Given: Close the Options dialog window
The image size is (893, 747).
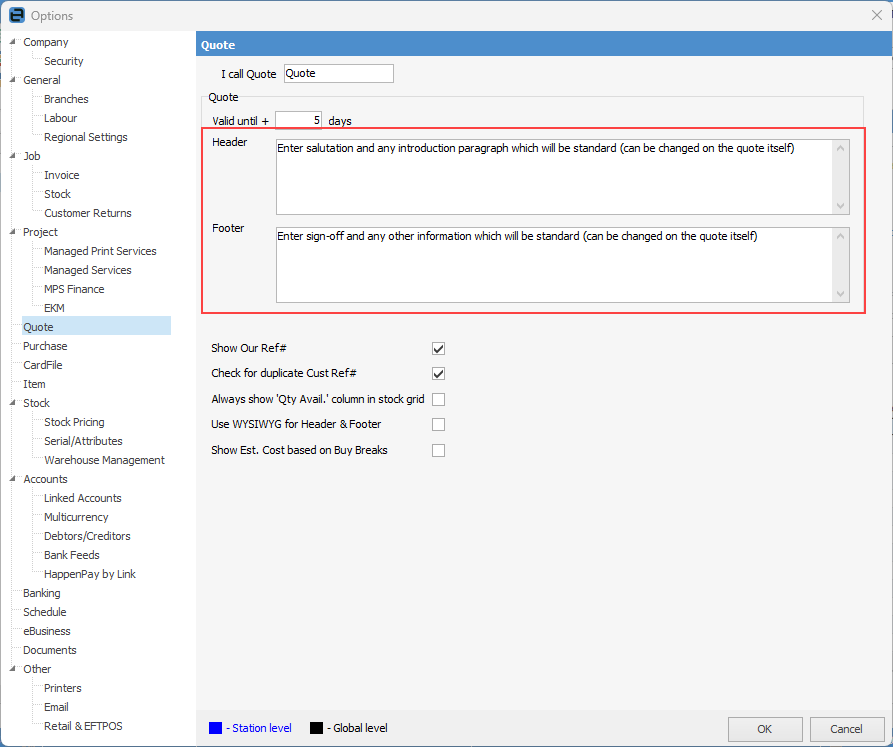Looking at the screenshot, I should pos(876,15).
